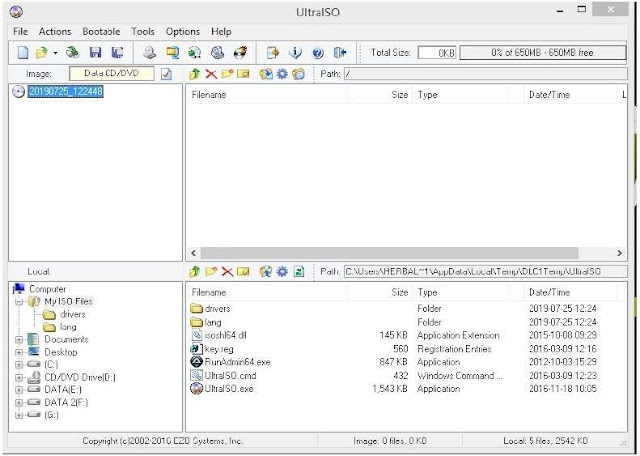Click the gear icon in image toolbar
640x456 pixels.
click(x=282, y=74)
